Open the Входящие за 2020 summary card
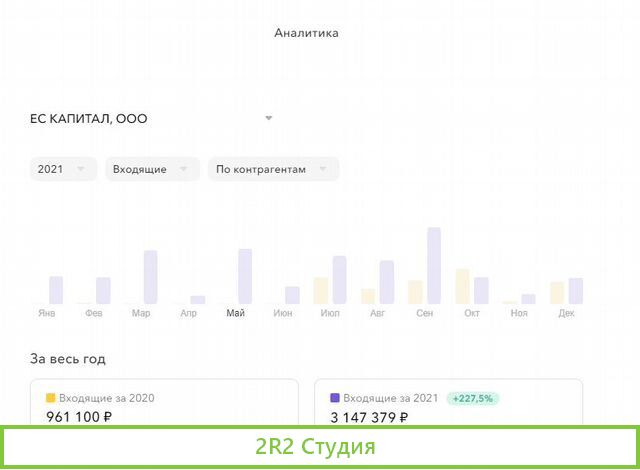640x470 pixels. coord(164,403)
